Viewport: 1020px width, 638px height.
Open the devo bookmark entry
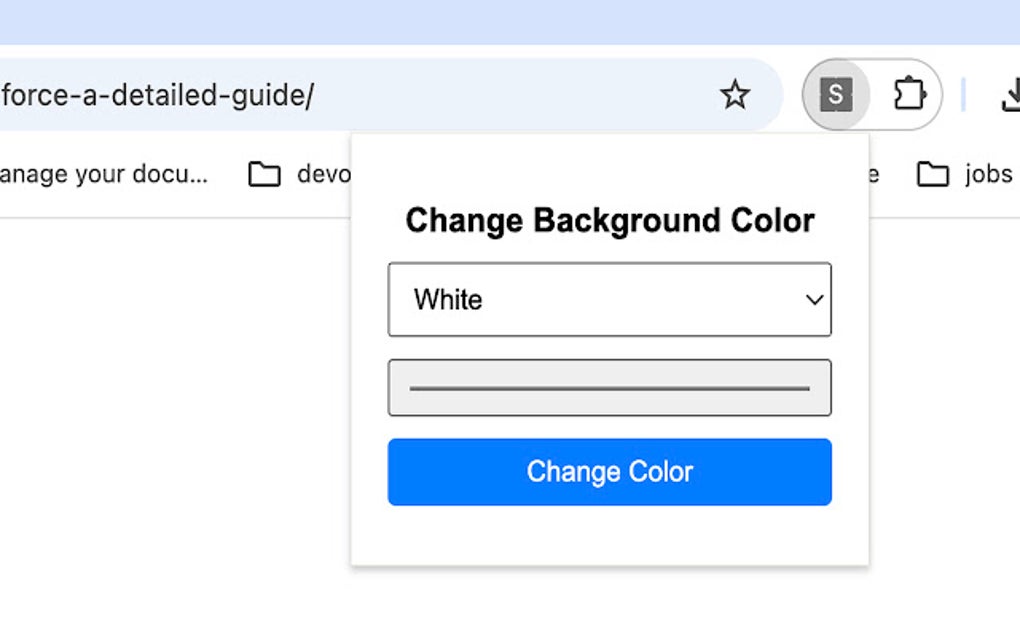(322, 173)
